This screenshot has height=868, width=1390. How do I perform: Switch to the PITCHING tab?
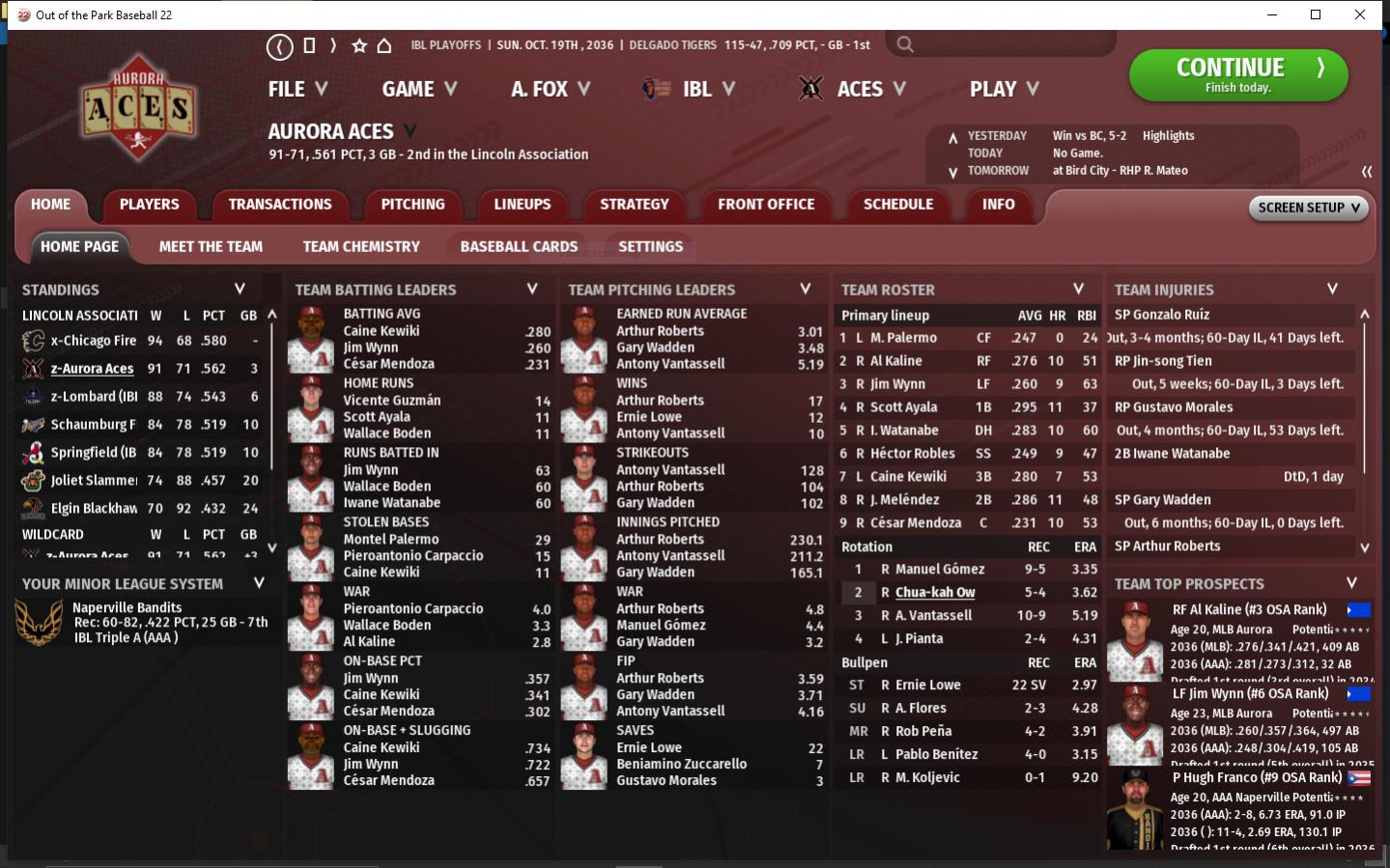click(412, 205)
